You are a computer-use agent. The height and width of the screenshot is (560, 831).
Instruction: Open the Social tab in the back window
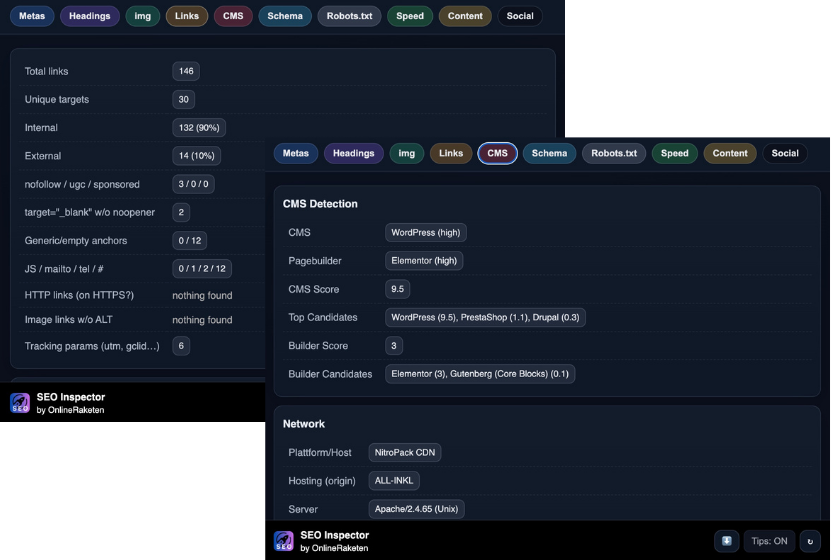pos(520,16)
